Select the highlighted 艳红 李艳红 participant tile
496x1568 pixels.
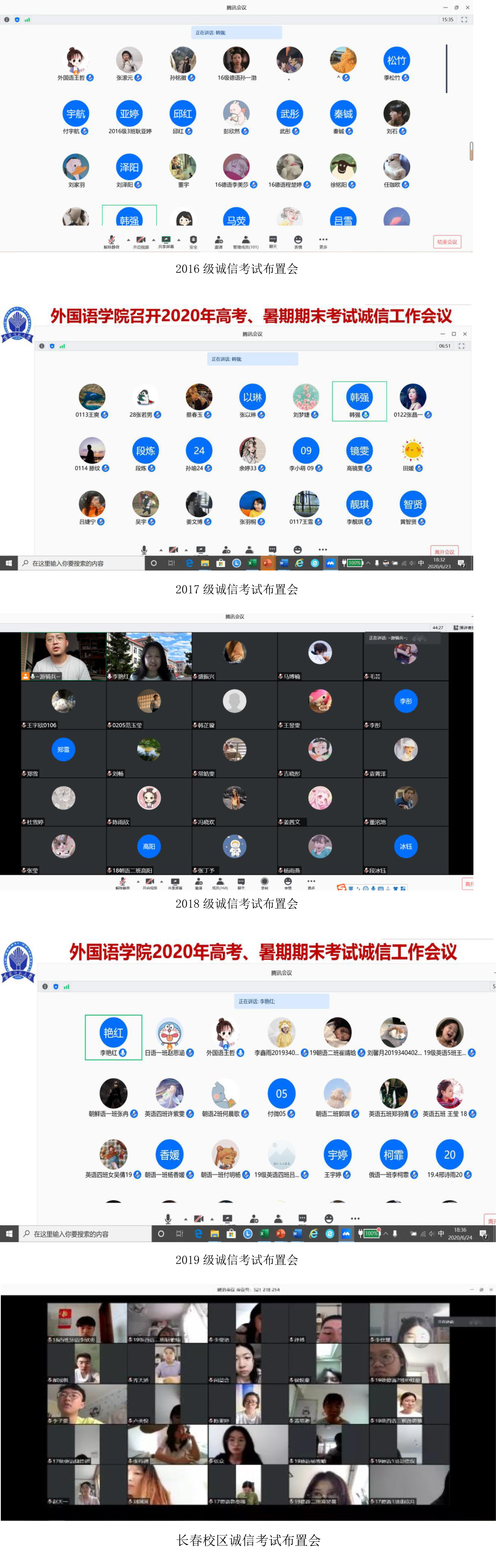pos(113,1037)
